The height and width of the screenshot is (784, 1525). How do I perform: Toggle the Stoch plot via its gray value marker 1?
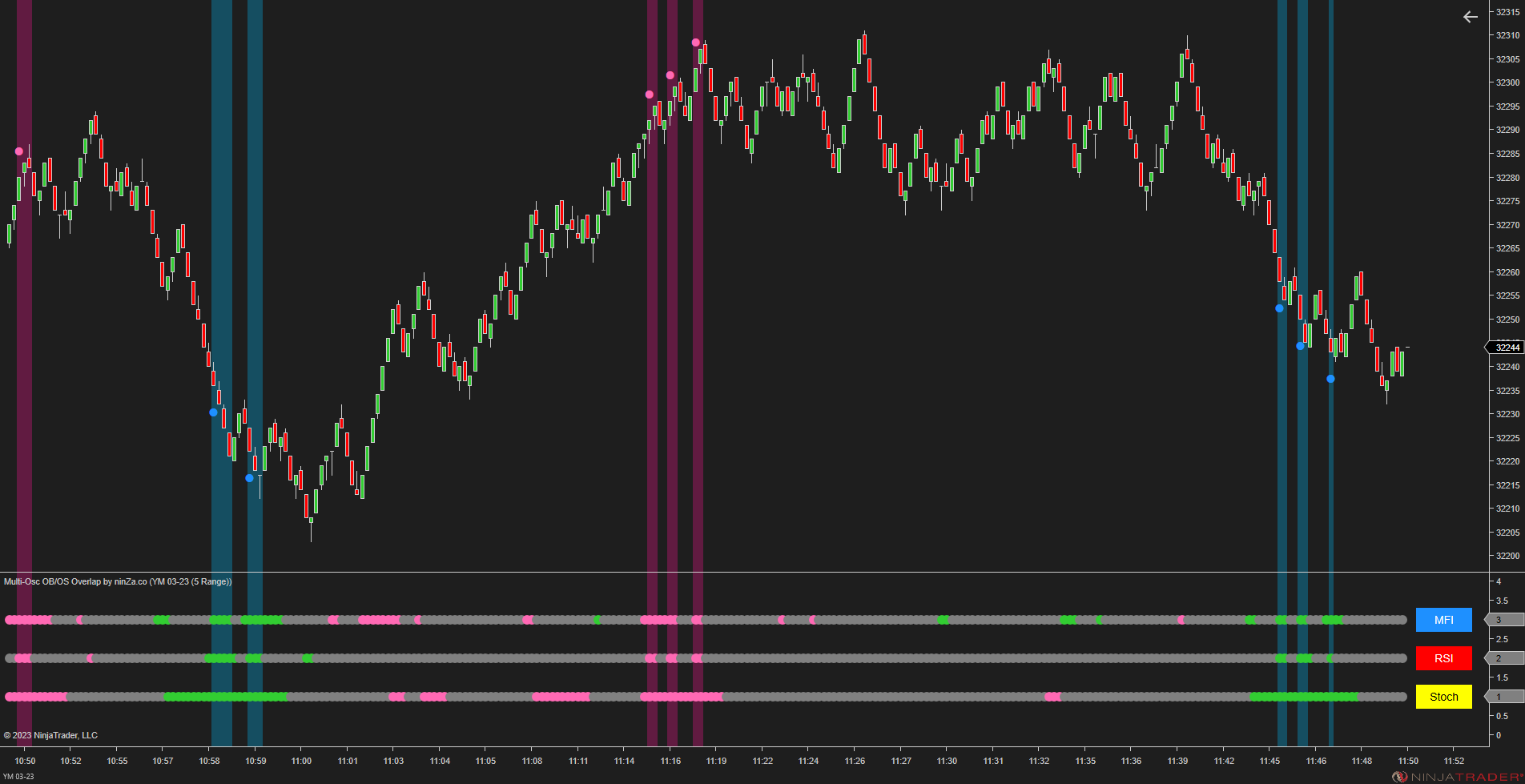pos(1499,697)
